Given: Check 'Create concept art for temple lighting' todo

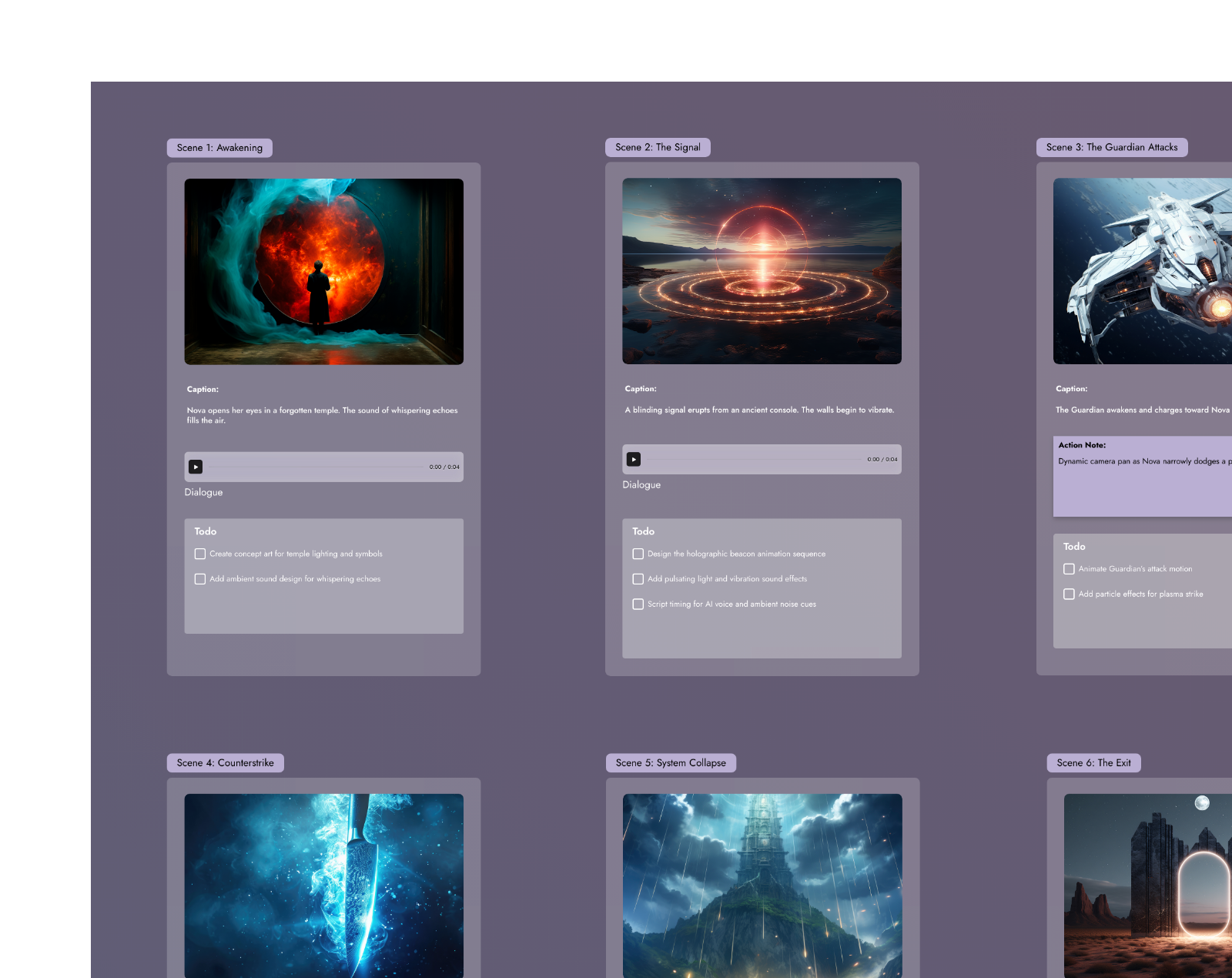Looking at the screenshot, I should [200, 554].
